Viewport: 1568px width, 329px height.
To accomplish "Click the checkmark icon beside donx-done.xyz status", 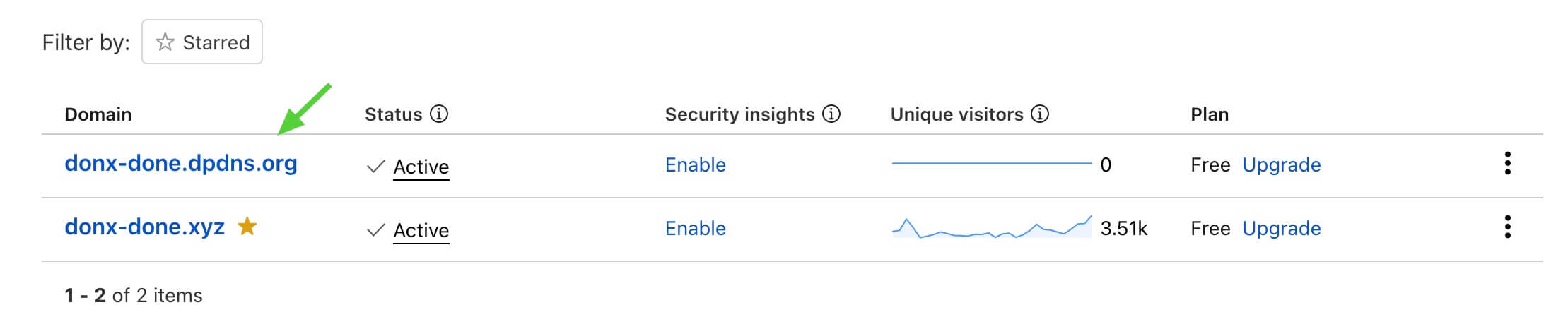I will point(376,230).
